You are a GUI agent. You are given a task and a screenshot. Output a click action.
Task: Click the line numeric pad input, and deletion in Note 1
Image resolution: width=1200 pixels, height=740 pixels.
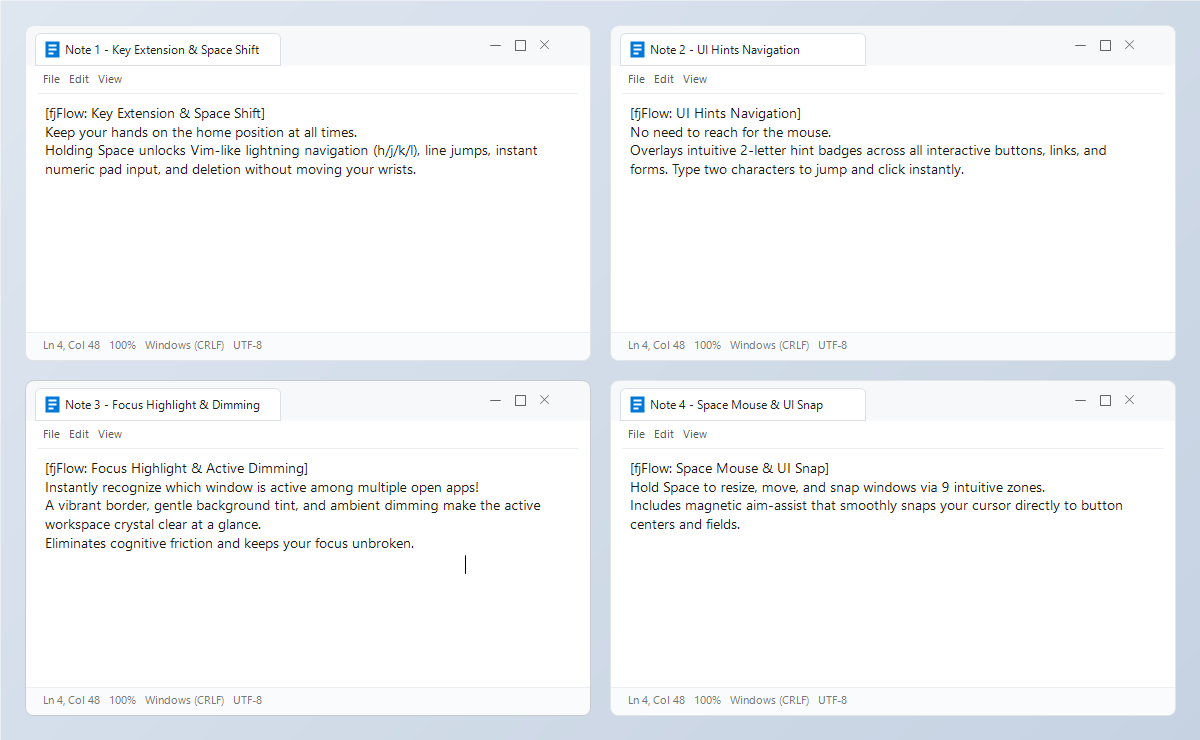tap(230, 170)
